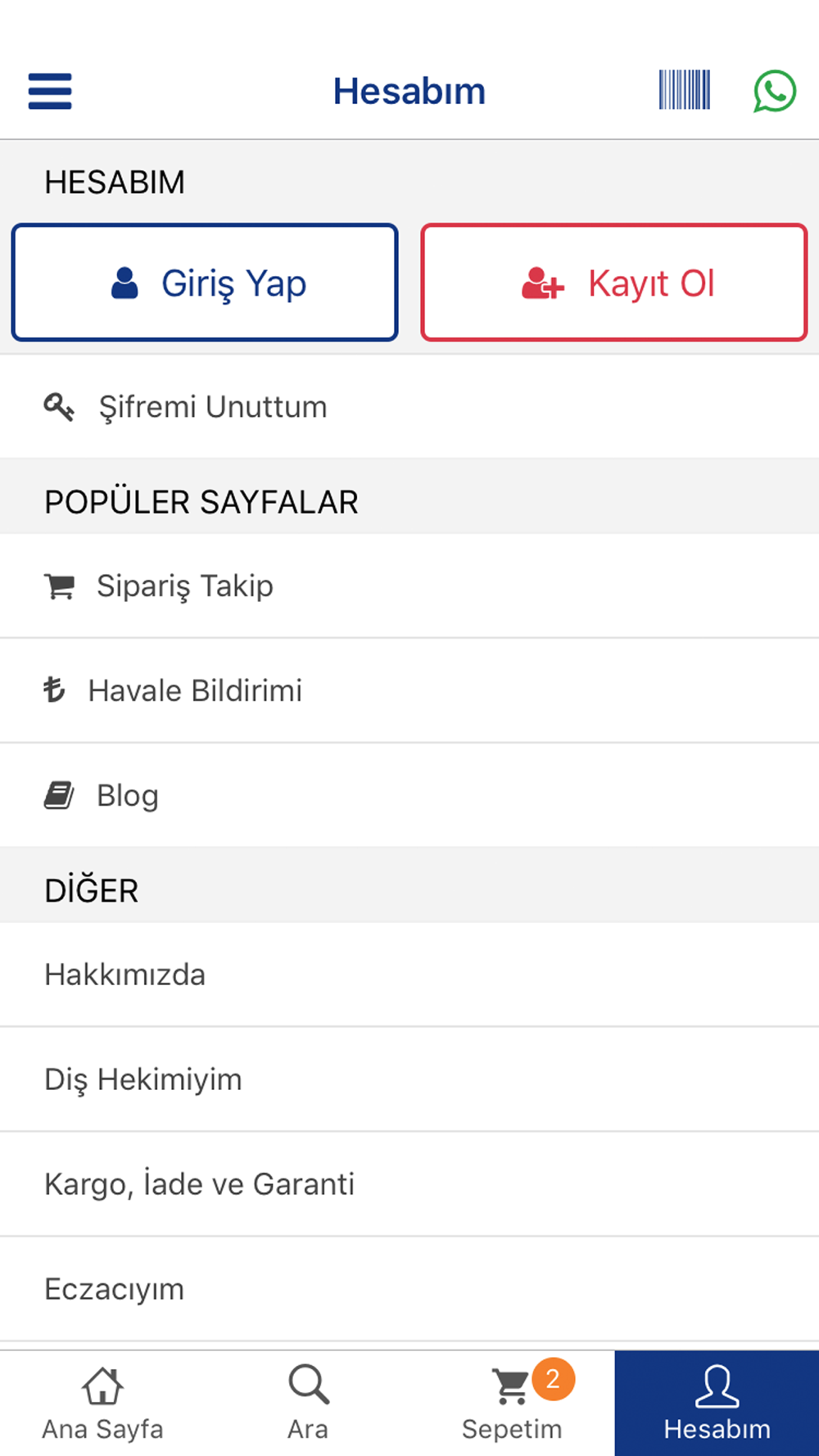819x1456 pixels.
Task: Open WhatsApp contact icon
Action: 775,91
